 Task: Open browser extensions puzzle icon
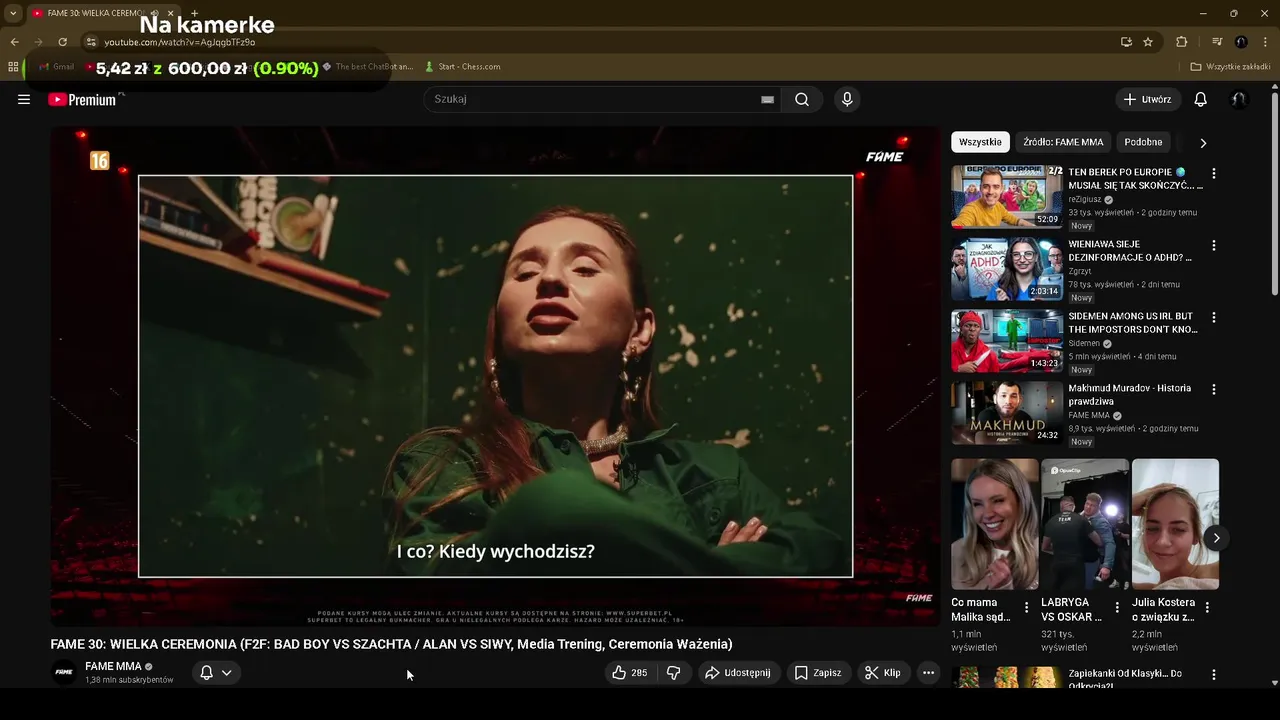[x=1181, y=42]
